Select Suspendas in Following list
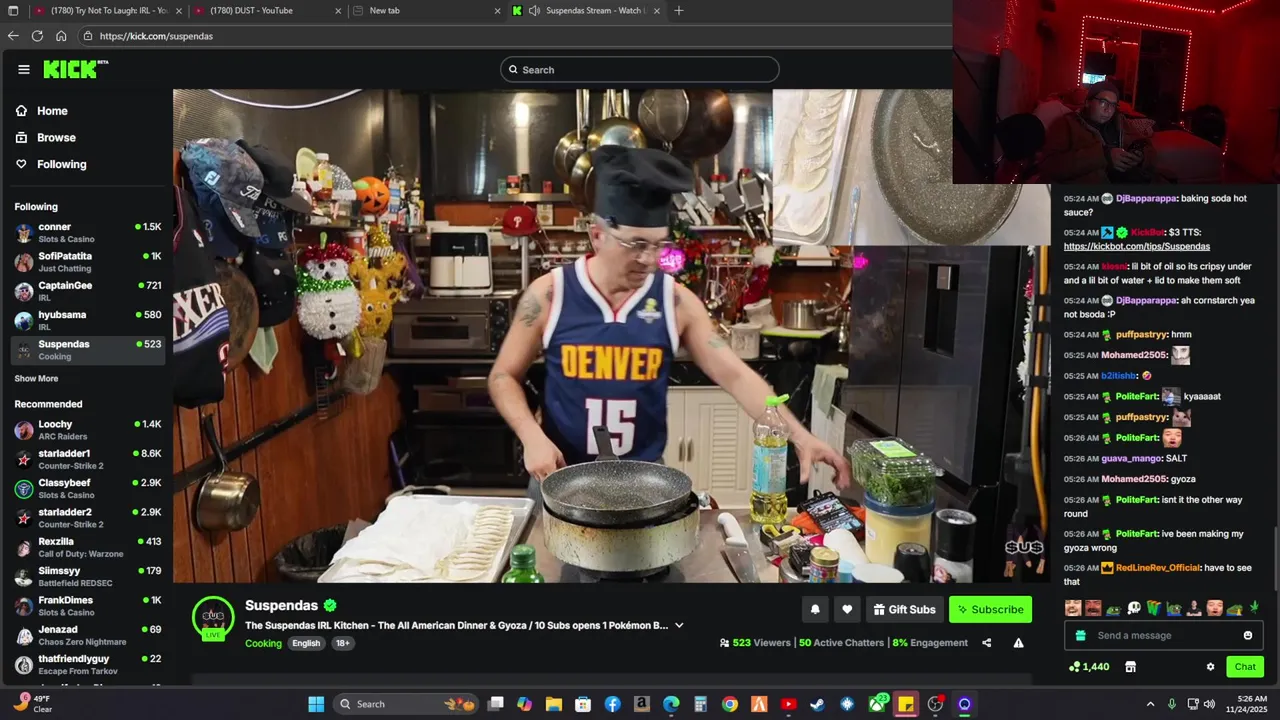Viewport: 1280px width, 720px height. (x=88, y=350)
